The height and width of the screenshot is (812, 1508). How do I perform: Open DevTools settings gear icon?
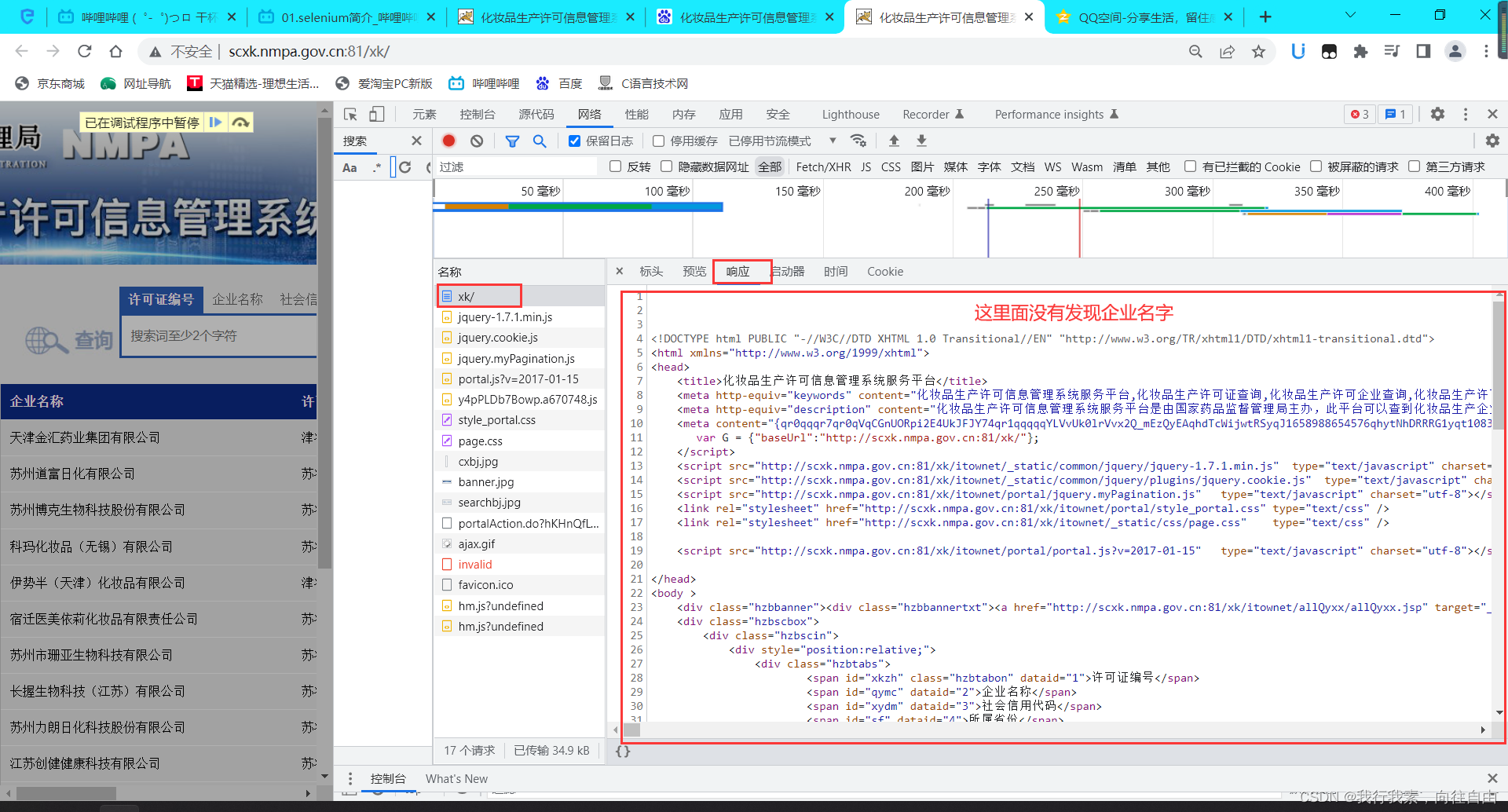1437,114
